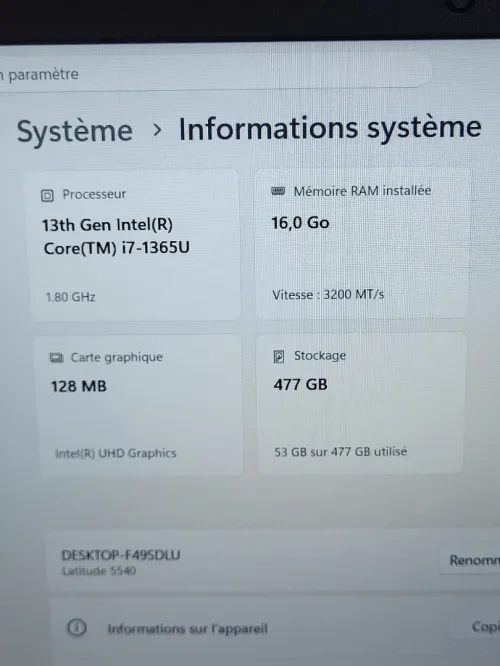Select the Processeur label
The width and height of the screenshot is (500, 666).
(x=94, y=194)
